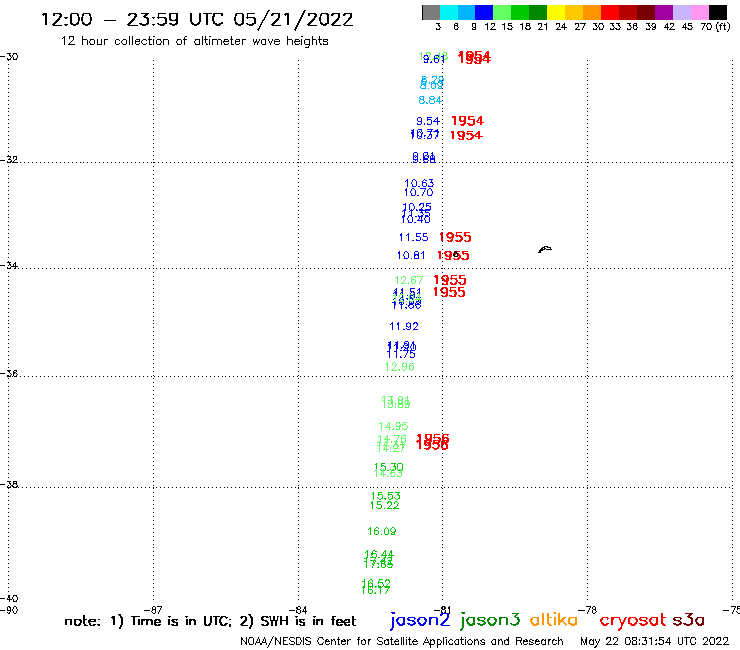Screen dimensions: 740x650
Task: Click the -78 longitude axis label
Action: point(588,610)
